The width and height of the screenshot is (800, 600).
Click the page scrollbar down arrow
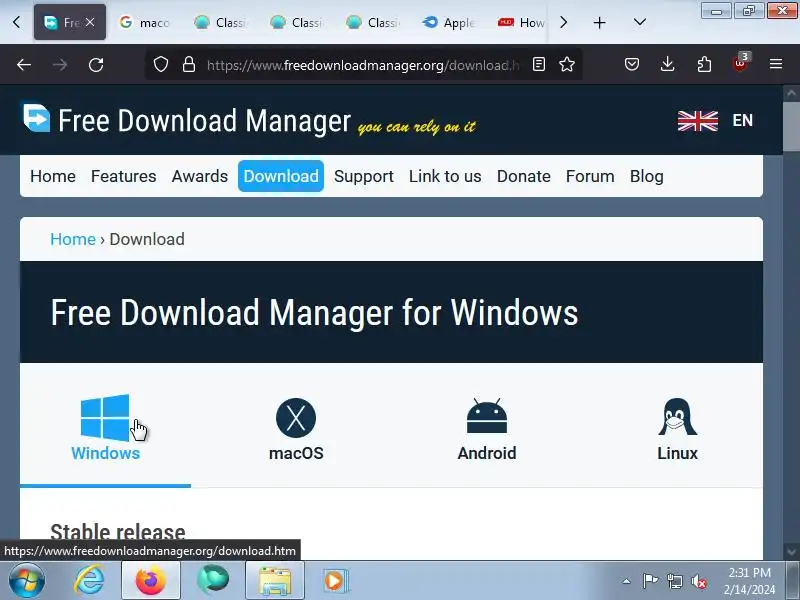point(791,552)
